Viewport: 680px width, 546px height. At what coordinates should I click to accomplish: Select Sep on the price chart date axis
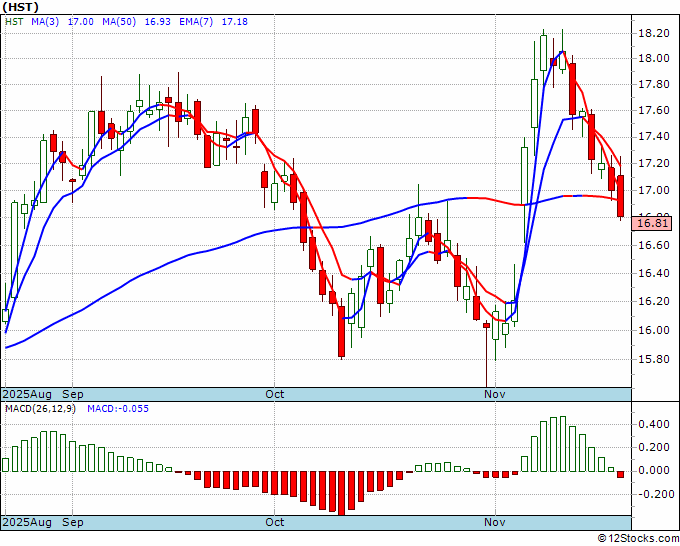coord(73,395)
